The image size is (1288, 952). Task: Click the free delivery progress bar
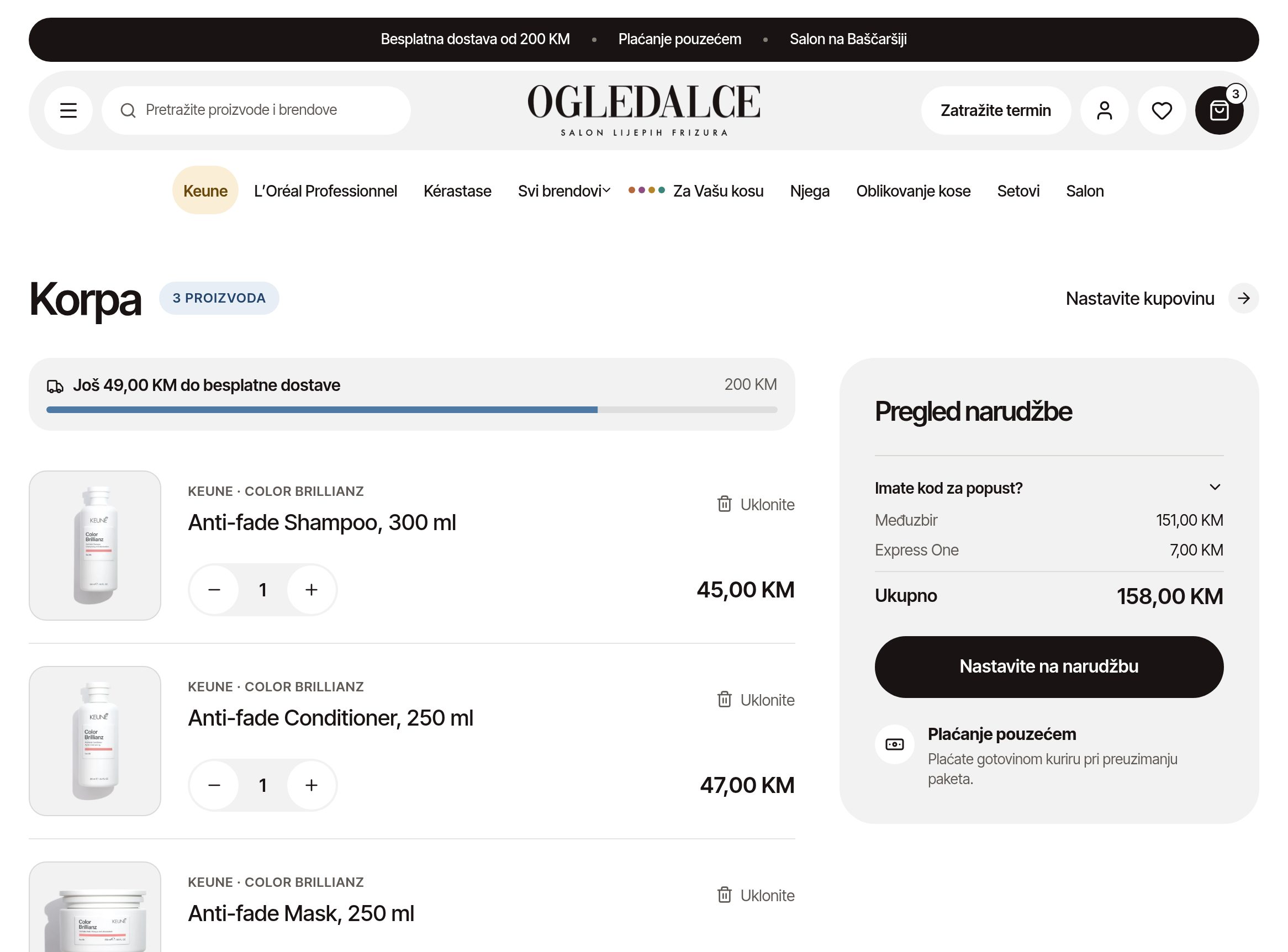411,410
